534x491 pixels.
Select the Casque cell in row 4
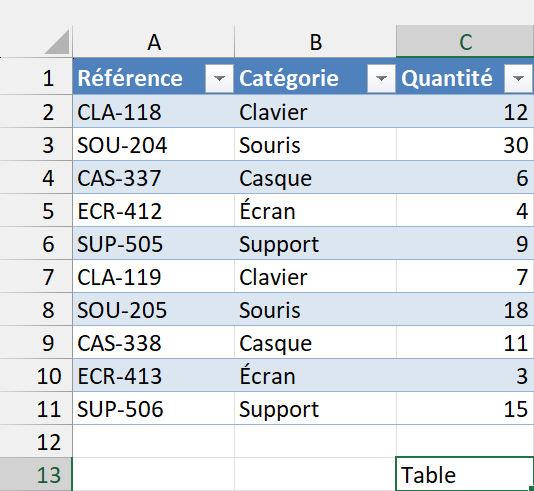click(315, 178)
